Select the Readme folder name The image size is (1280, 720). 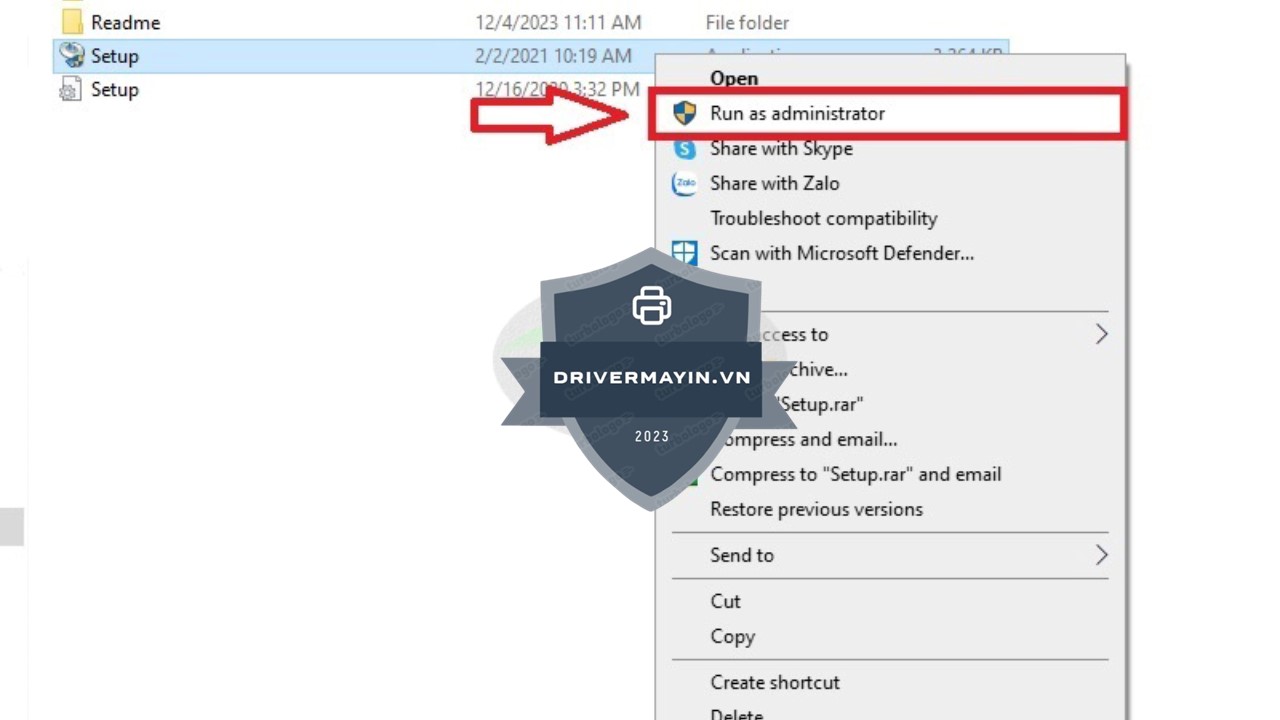pyautogui.click(x=125, y=22)
